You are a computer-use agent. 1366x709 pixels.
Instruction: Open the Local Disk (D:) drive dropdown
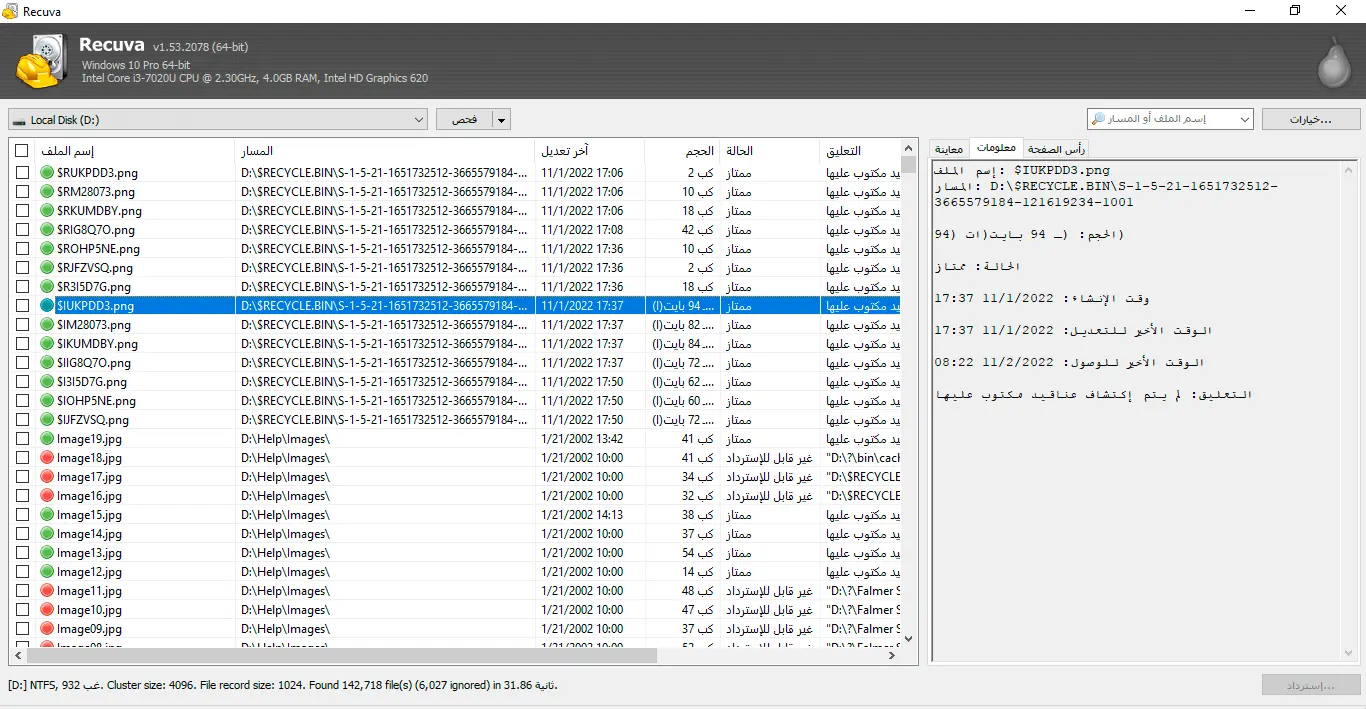[x=418, y=120]
